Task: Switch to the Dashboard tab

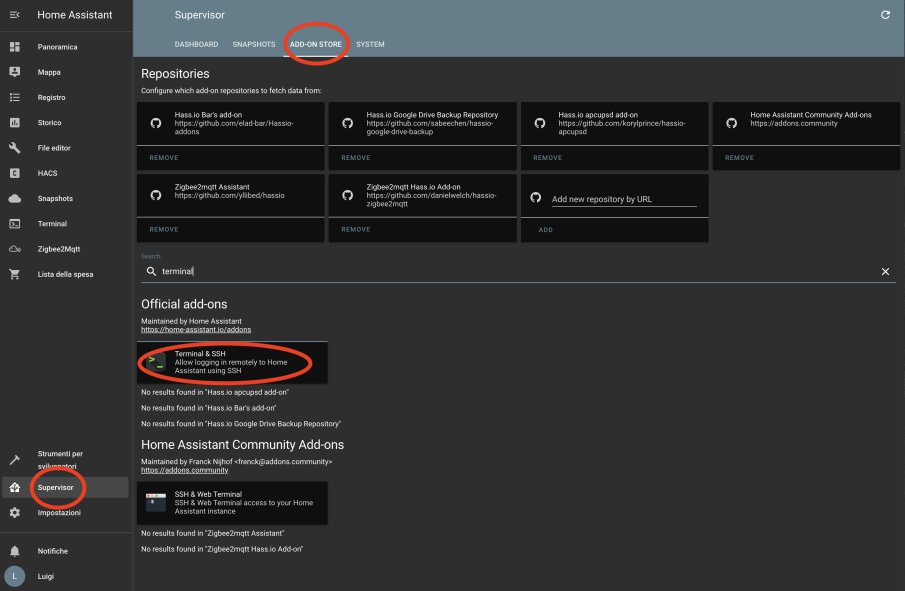Action: coord(196,44)
